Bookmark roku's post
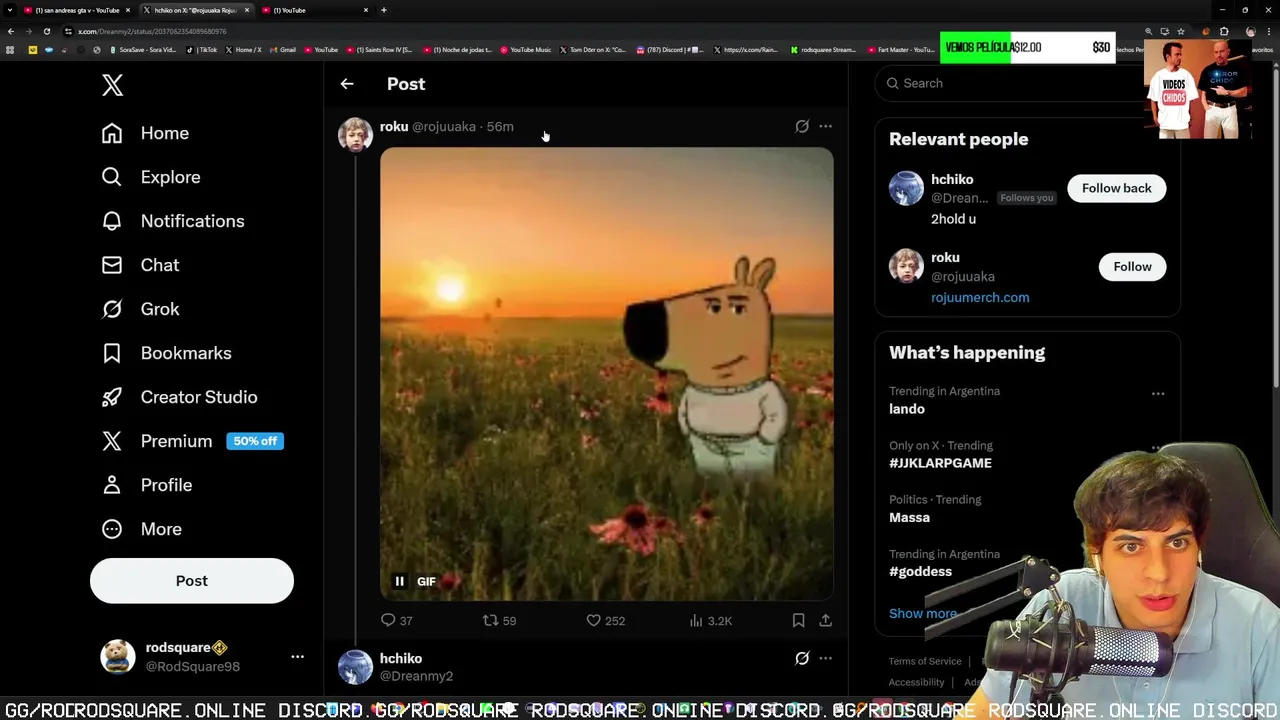Screen dimensions: 1280x720 (x=798, y=621)
